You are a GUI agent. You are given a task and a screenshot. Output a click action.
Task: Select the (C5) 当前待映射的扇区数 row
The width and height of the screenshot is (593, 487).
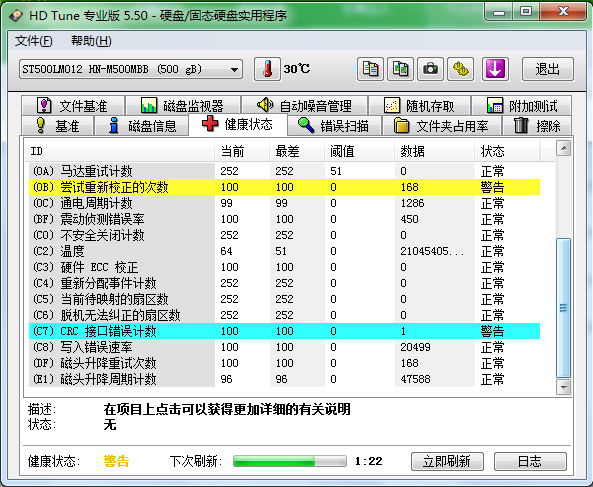pyautogui.click(x=284, y=299)
